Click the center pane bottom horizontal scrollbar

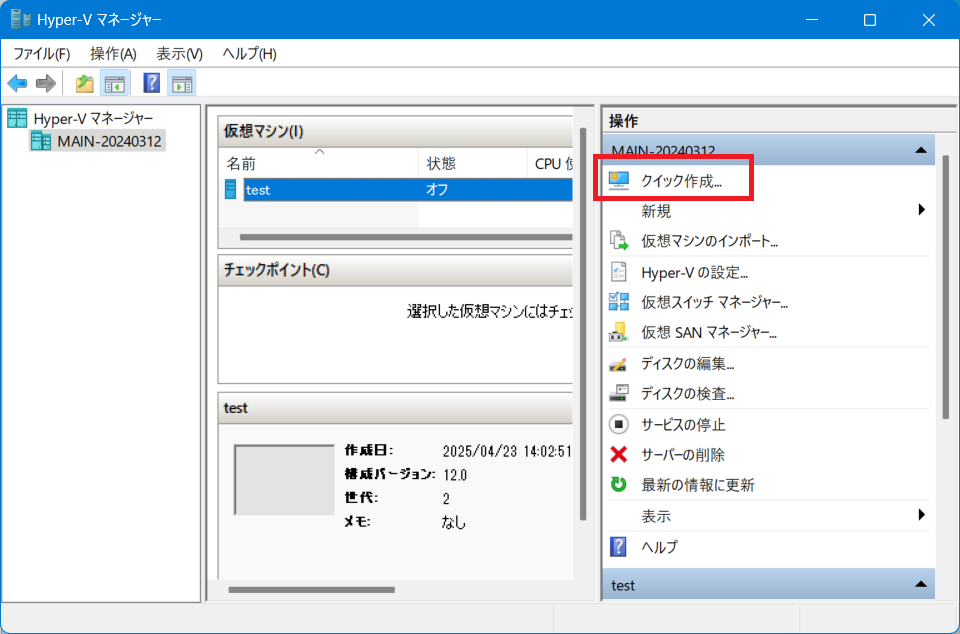[x=312, y=590]
